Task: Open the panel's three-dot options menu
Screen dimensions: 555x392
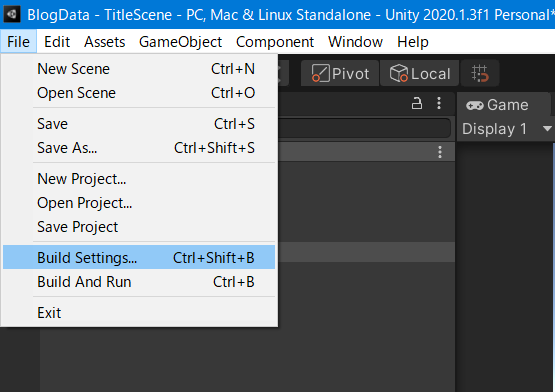Action: pyautogui.click(x=439, y=103)
